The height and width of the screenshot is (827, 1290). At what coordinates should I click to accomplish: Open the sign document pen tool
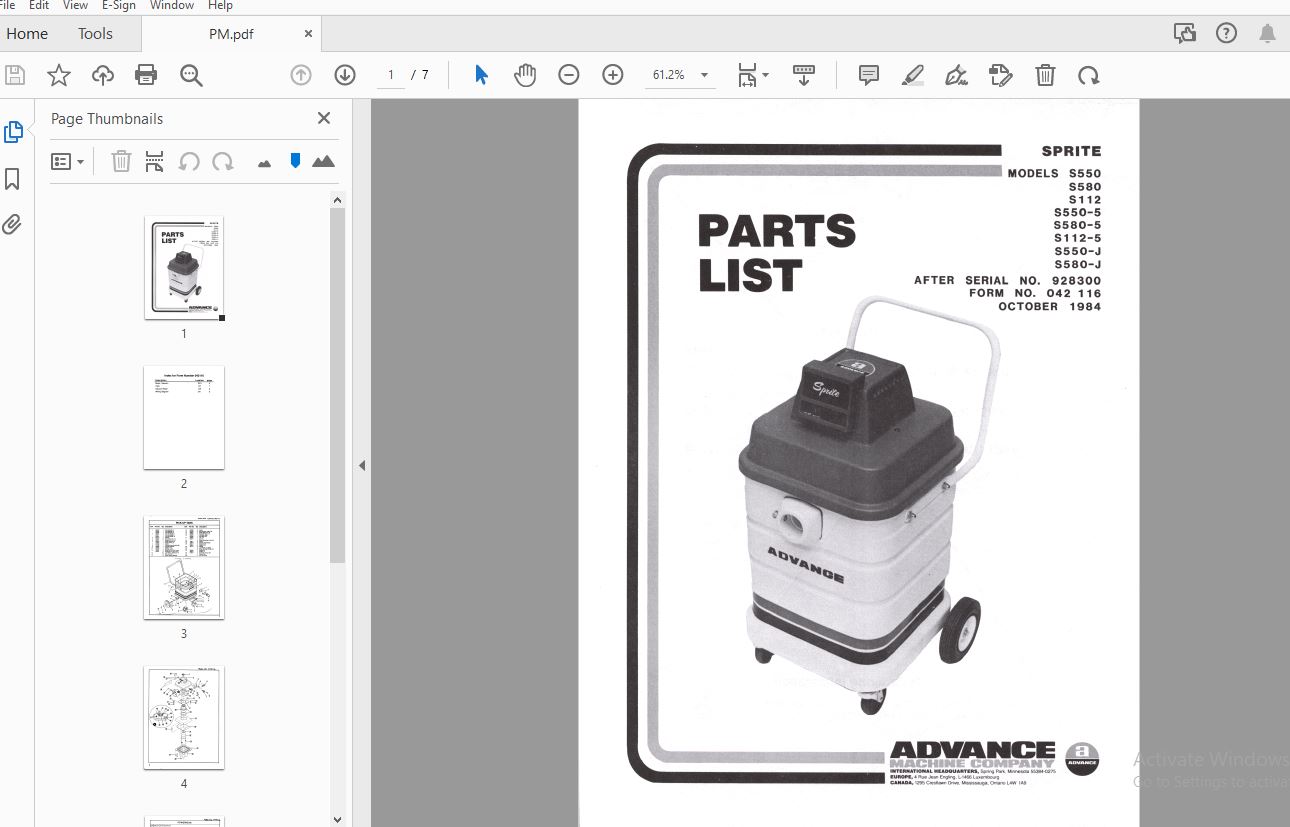[957, 75]
